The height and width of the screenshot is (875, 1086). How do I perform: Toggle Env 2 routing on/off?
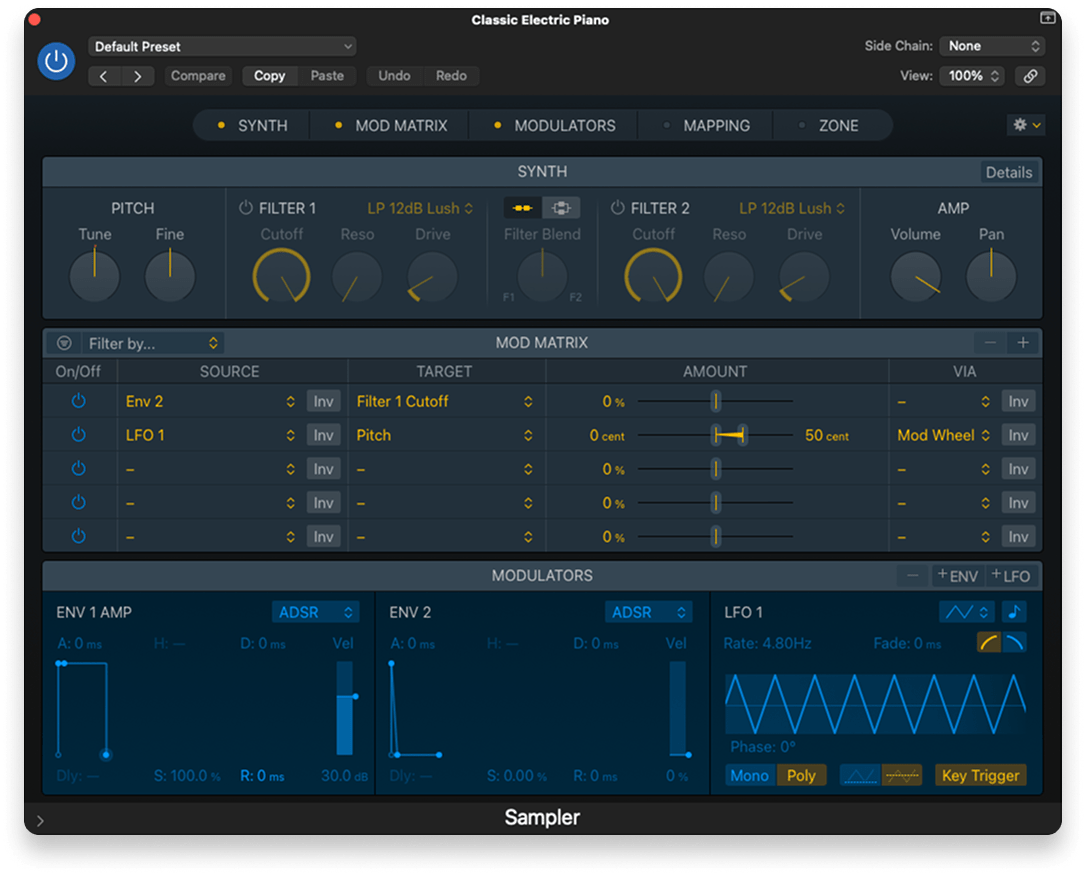click(x=79, y=401)
